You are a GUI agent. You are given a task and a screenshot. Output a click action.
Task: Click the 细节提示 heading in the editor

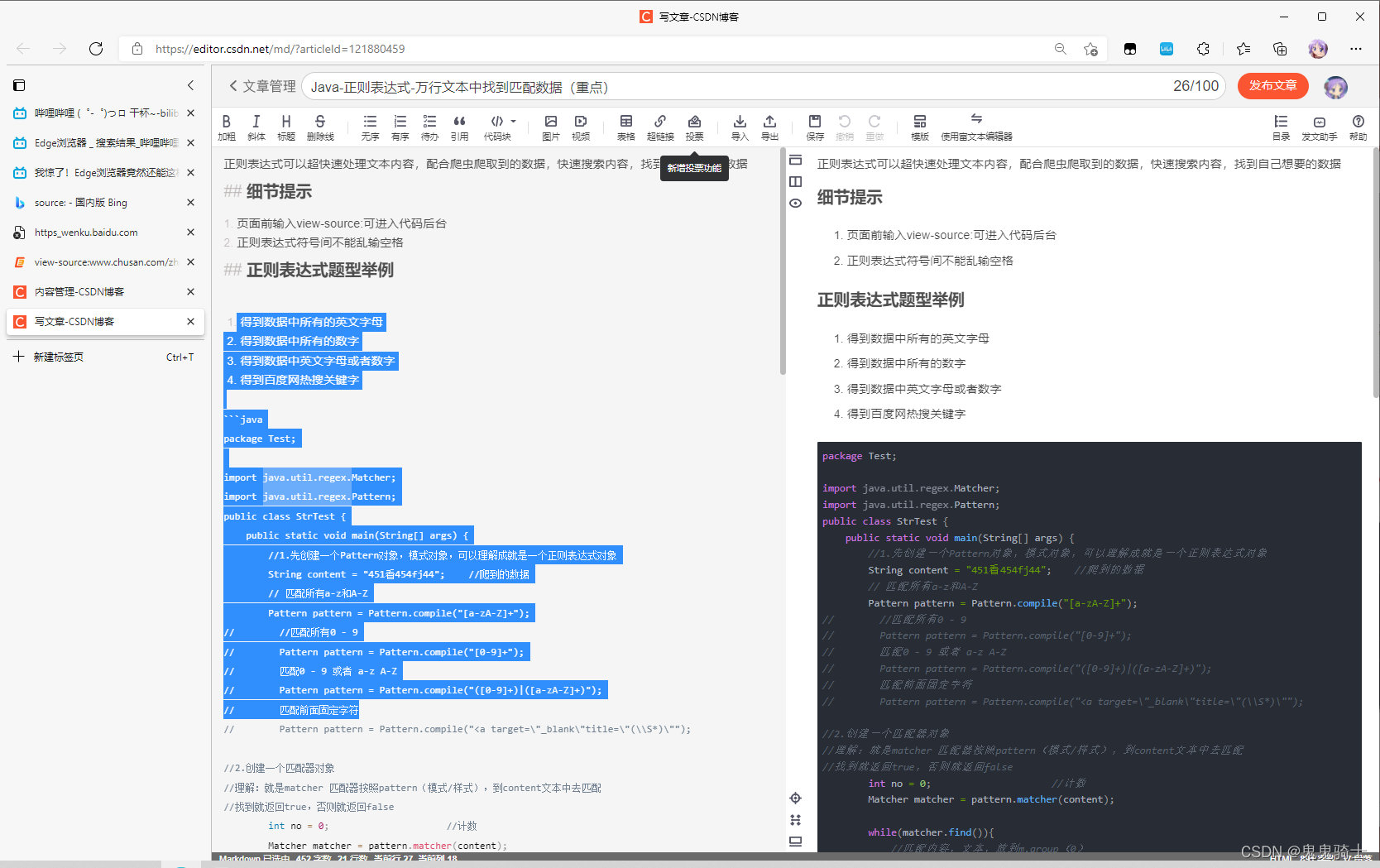click(x=279, y=192)
